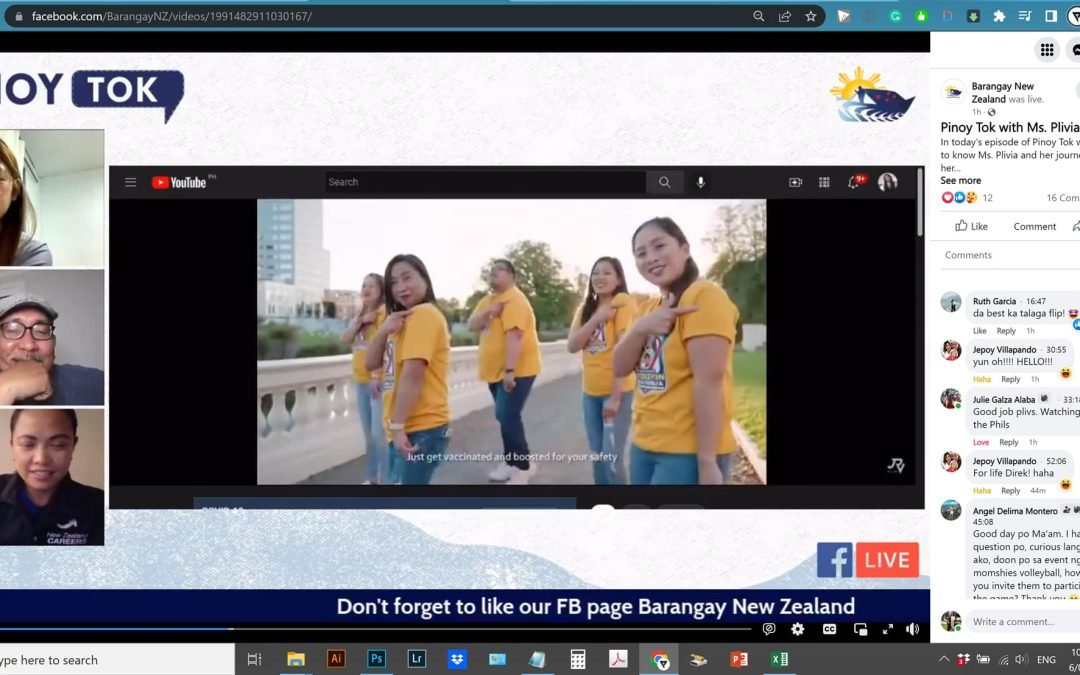The height and width of the screenshot is (675, 1080).
Task: Like the Pinoy Tok live video
Action: [970, 226]
